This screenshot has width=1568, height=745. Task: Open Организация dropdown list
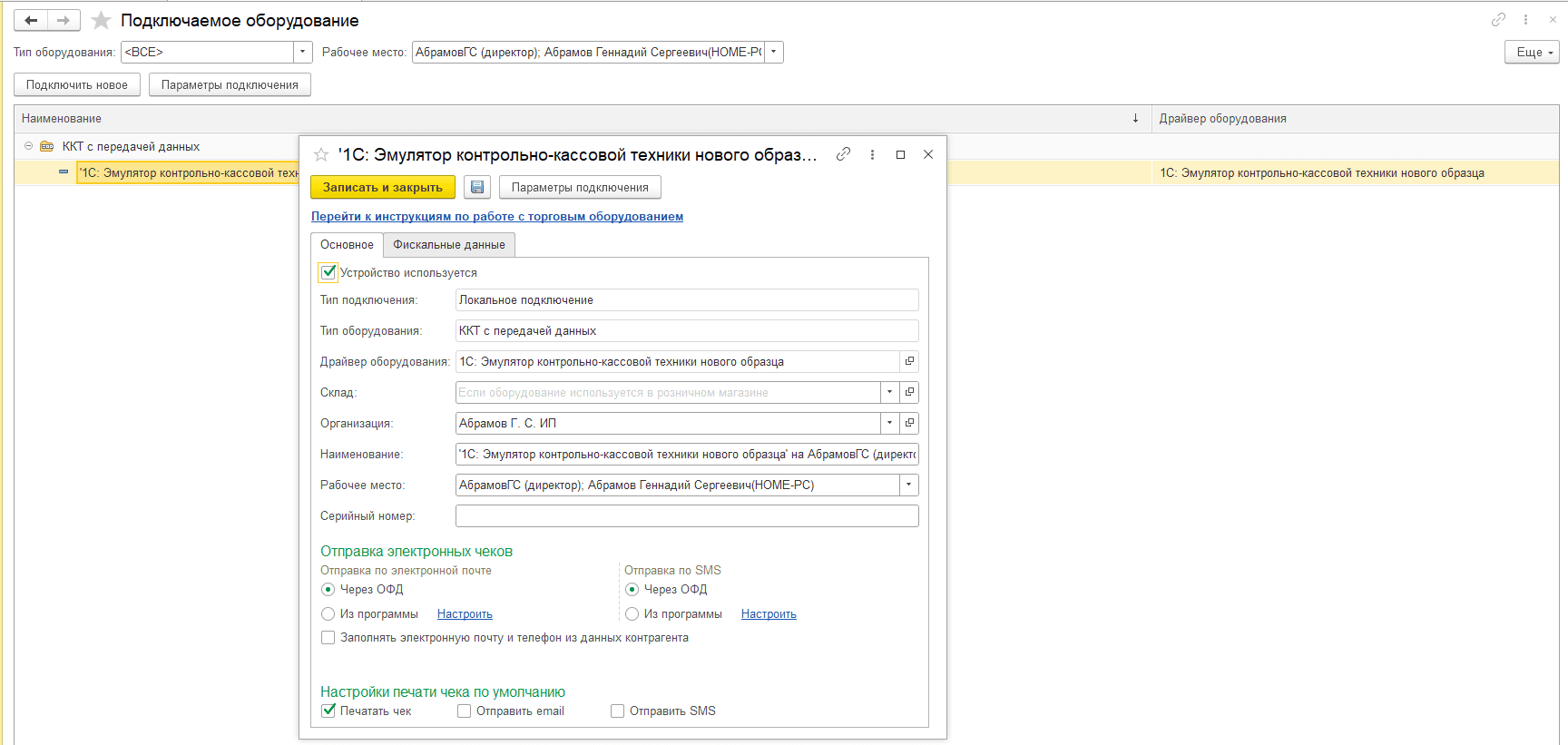(889, 423)
